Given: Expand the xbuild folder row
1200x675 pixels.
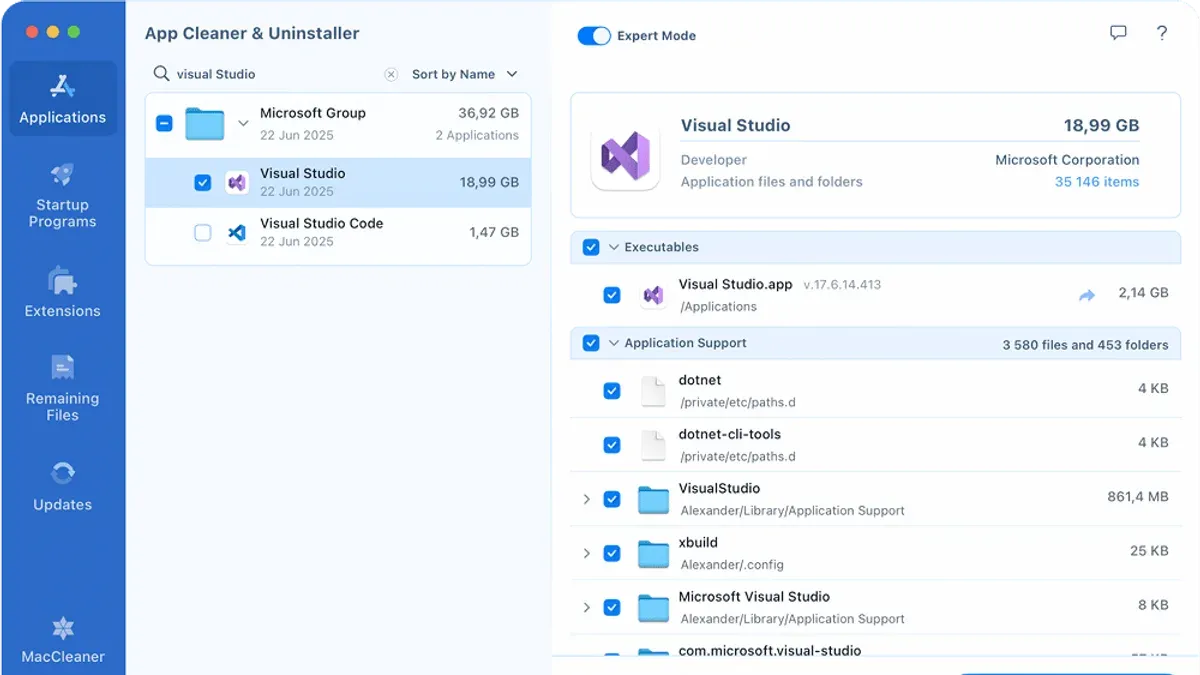Looking at the screenshot, I should point(586,553).
